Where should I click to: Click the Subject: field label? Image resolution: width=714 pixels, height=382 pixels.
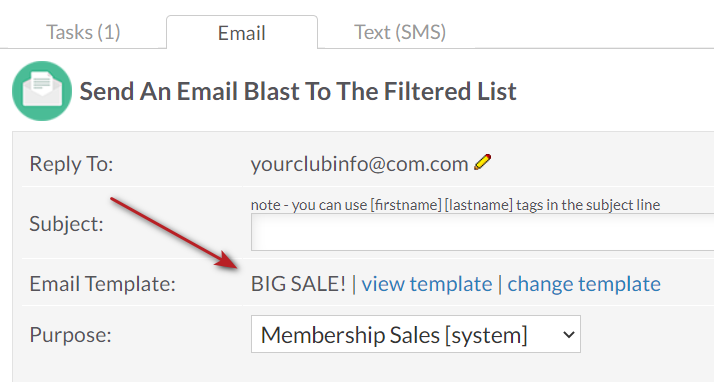(66, 224)
